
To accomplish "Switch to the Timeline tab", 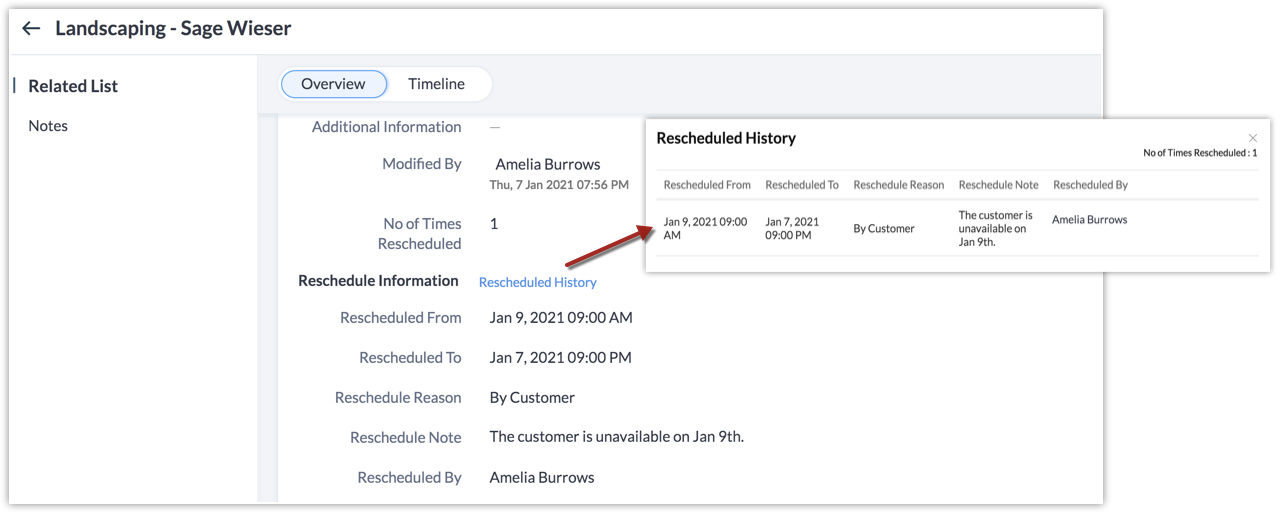I will point(436,84).
